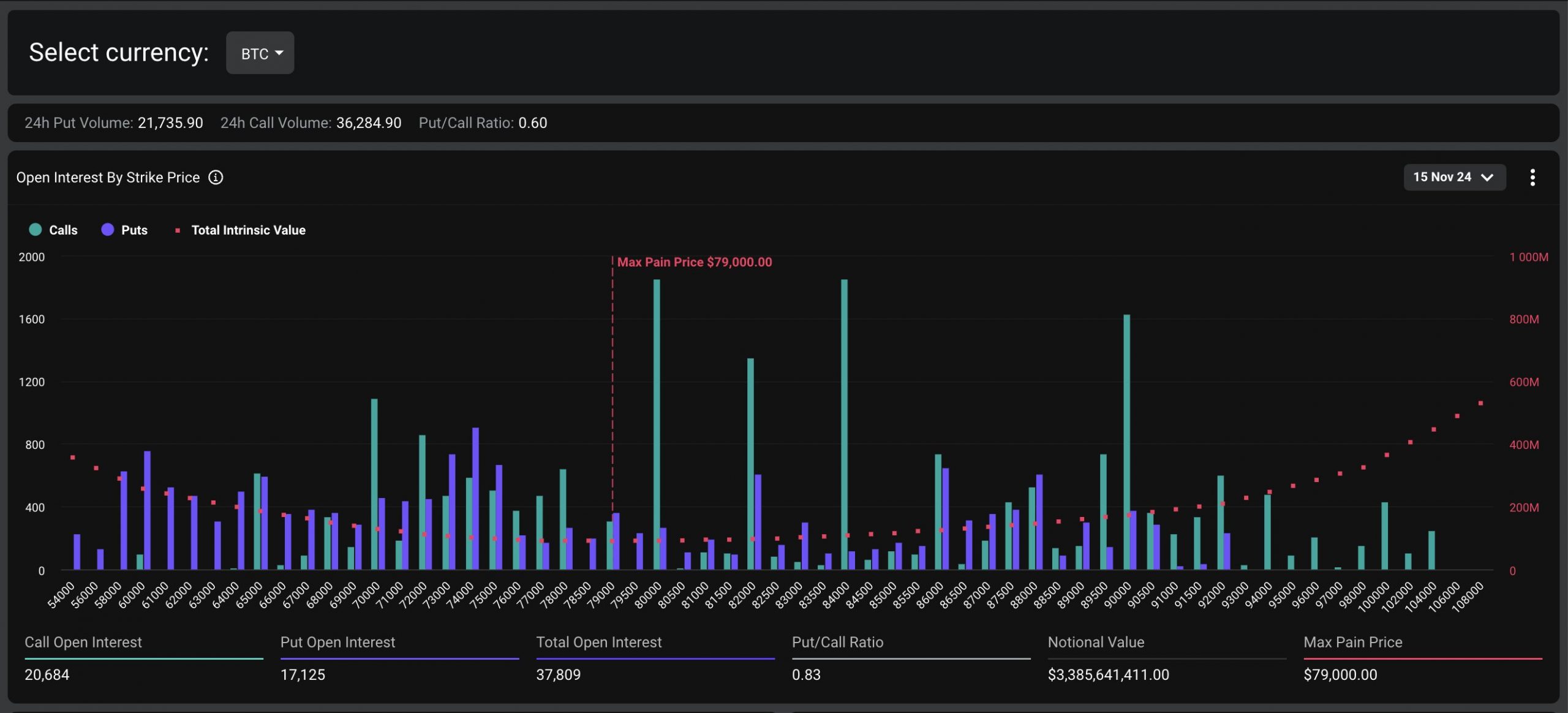This screenshot has width=1568, height=713.
Task: Open the three-dot chart options menu
Action: (x=1532, y=178)
